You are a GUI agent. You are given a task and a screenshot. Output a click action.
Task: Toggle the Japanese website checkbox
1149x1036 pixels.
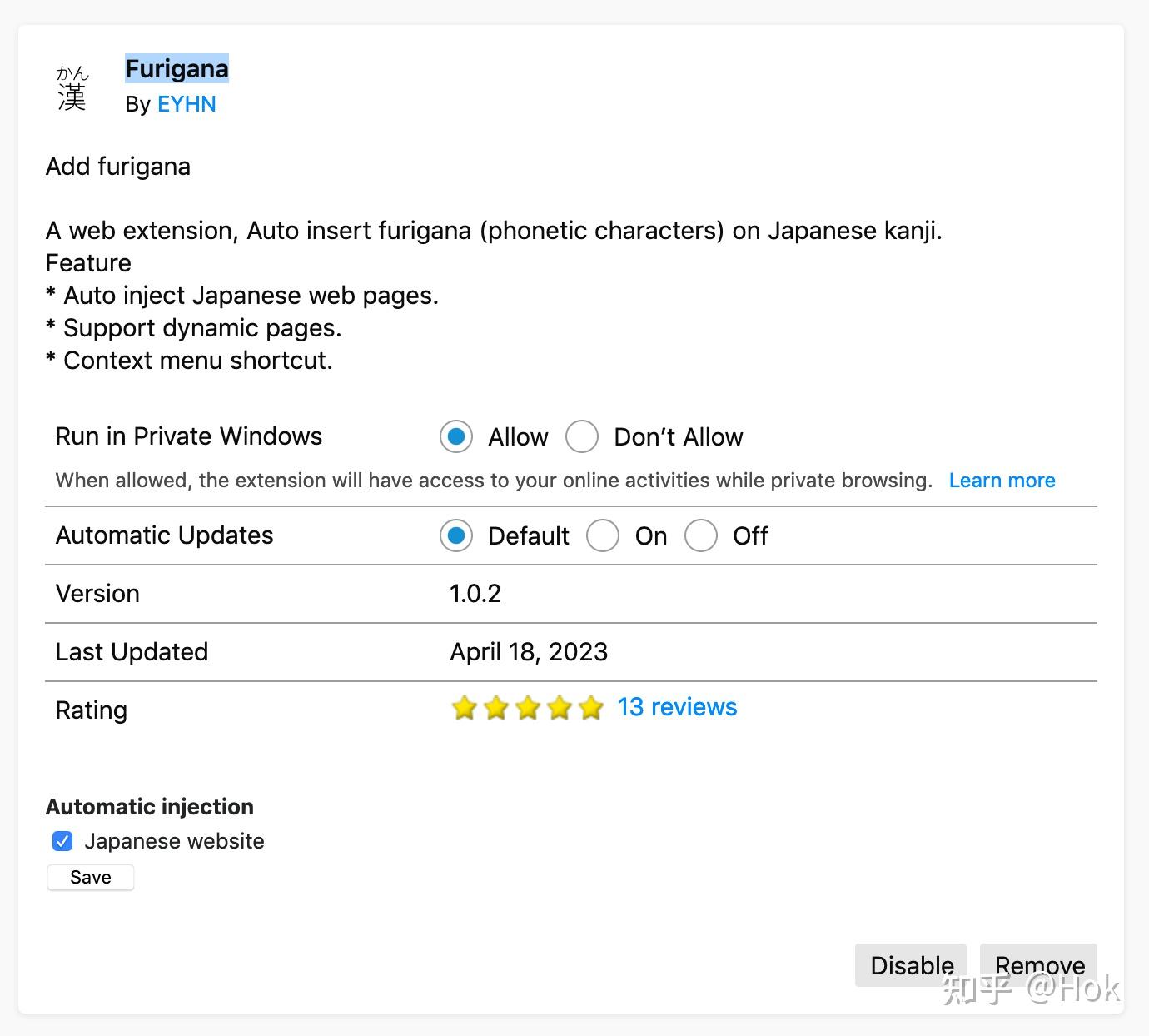pos(62,841)
